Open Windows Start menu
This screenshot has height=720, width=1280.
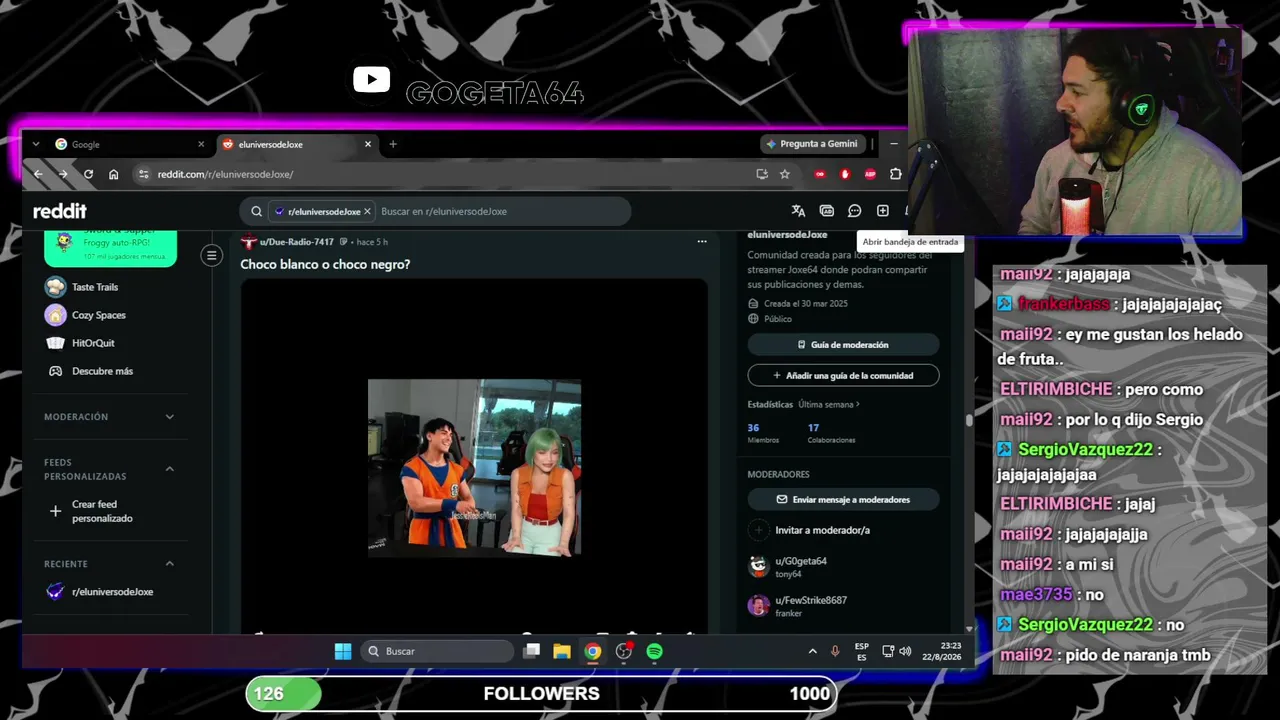[343, 651]
